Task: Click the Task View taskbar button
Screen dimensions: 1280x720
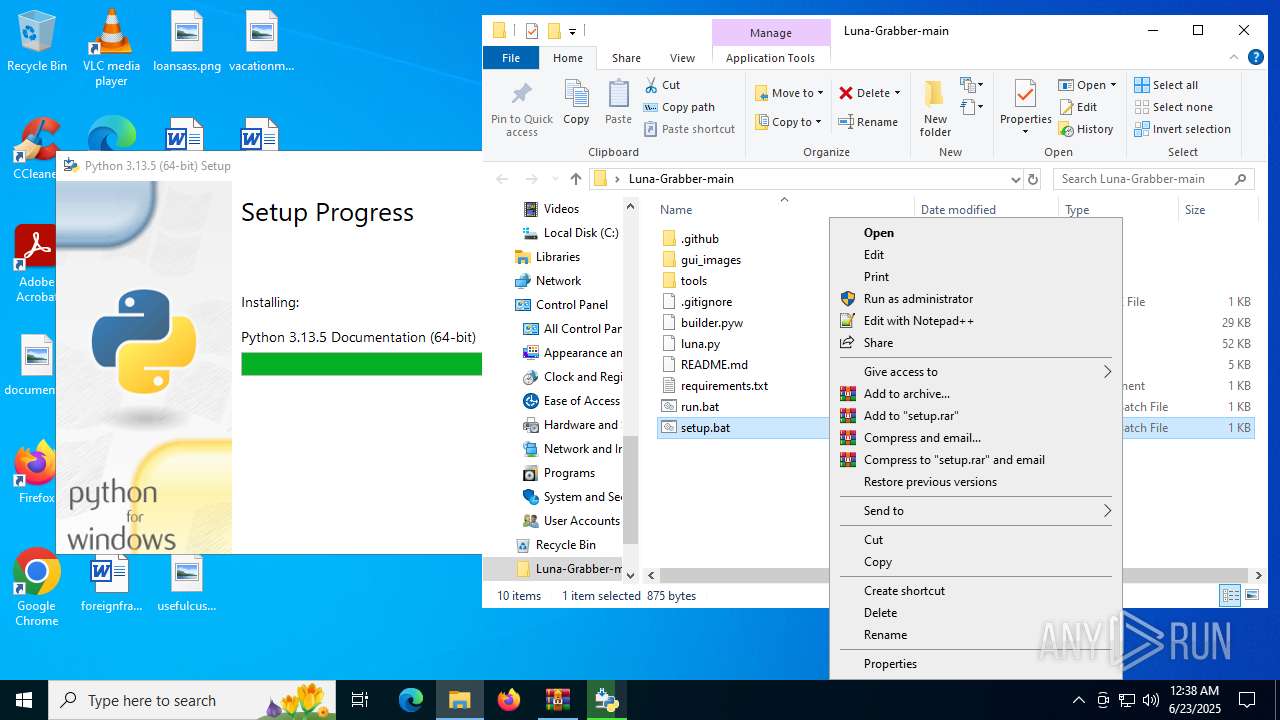Action: point(360,700)
